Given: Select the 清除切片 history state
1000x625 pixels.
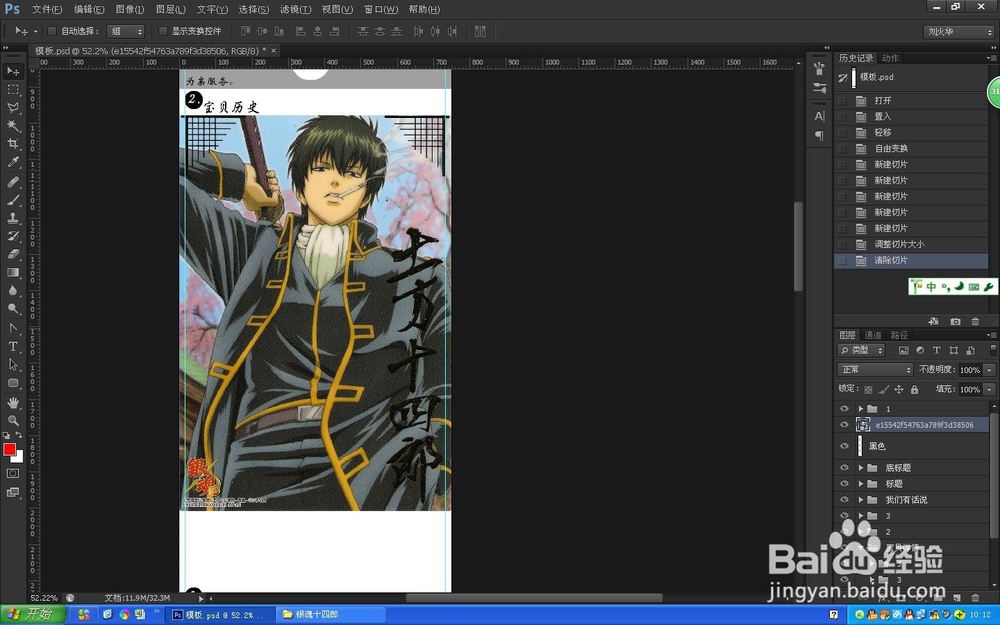Looking at the screenshot, I should 911,260.
